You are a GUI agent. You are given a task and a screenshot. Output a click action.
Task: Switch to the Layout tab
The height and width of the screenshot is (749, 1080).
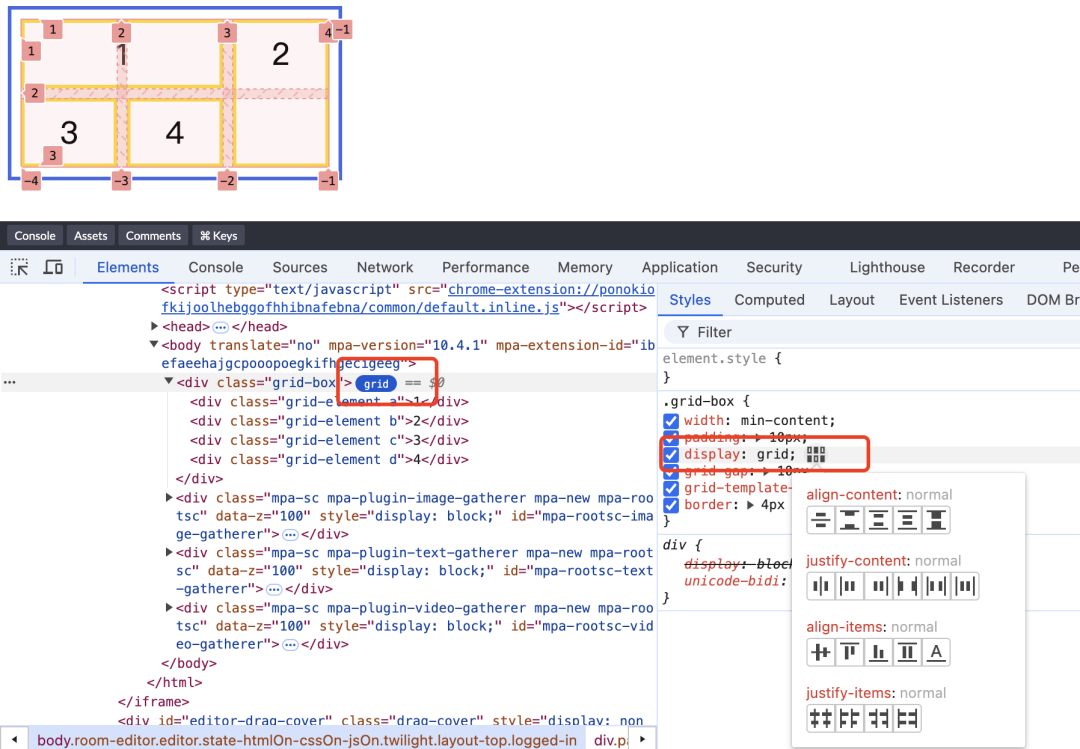click(851, 300)
